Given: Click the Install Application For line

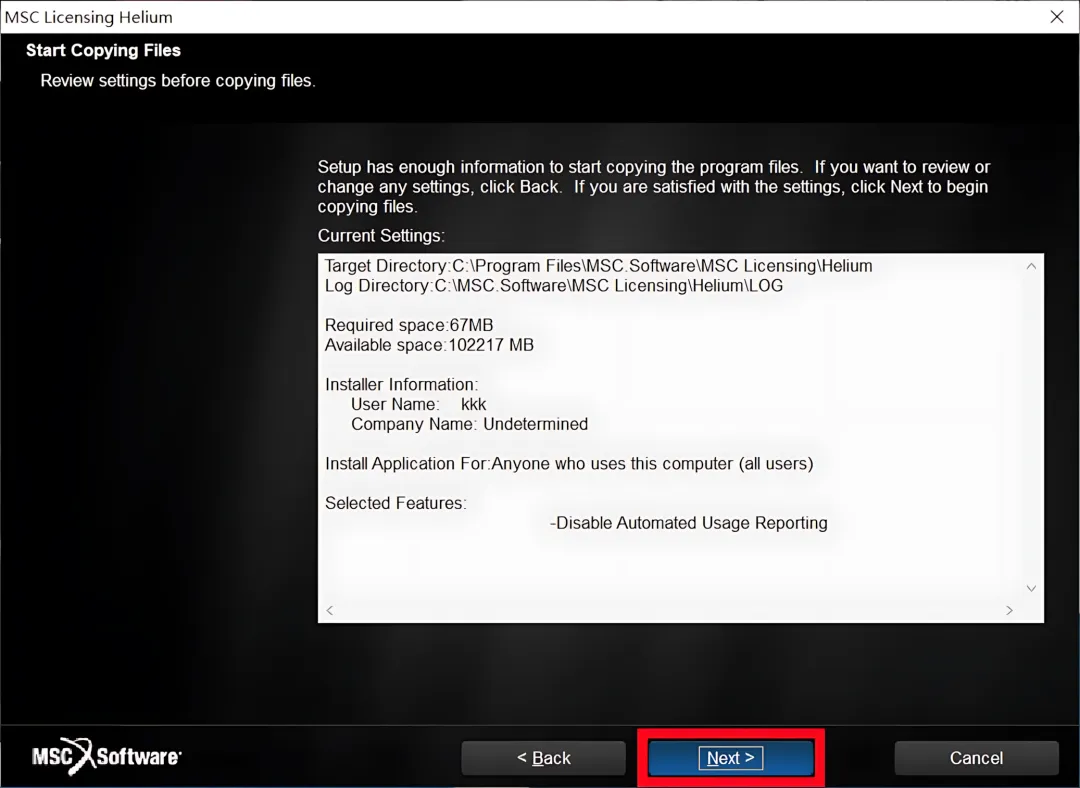Looking at the screenshot, I should [569, 464].
